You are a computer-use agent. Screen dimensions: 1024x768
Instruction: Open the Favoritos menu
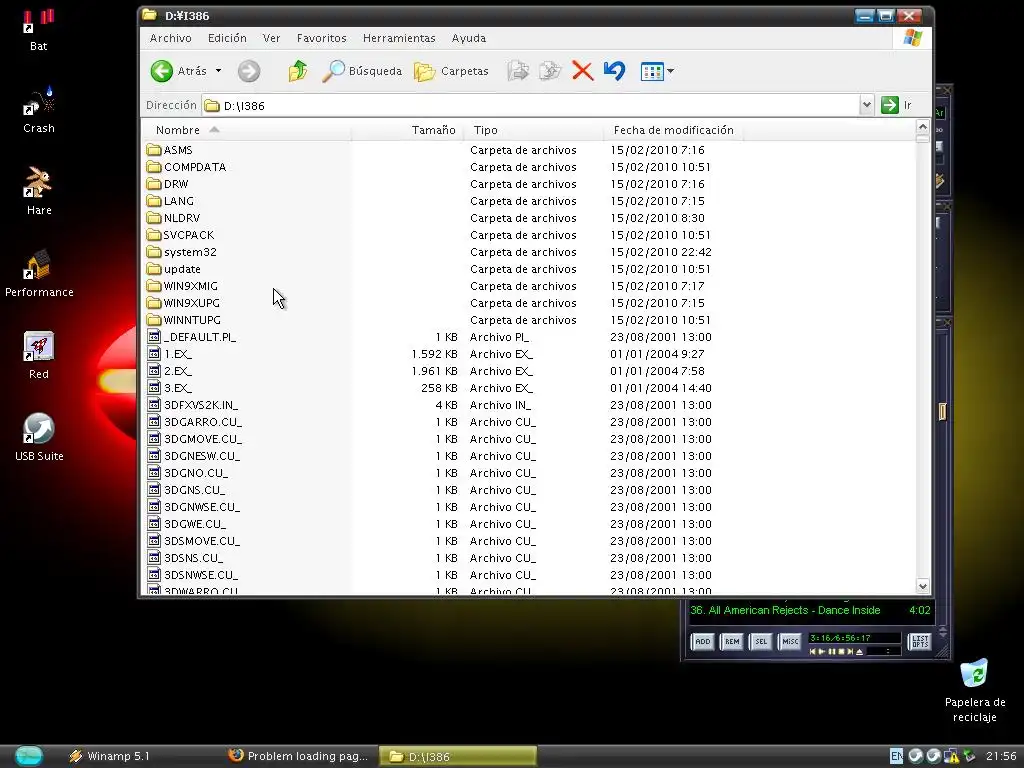[321, 38]
